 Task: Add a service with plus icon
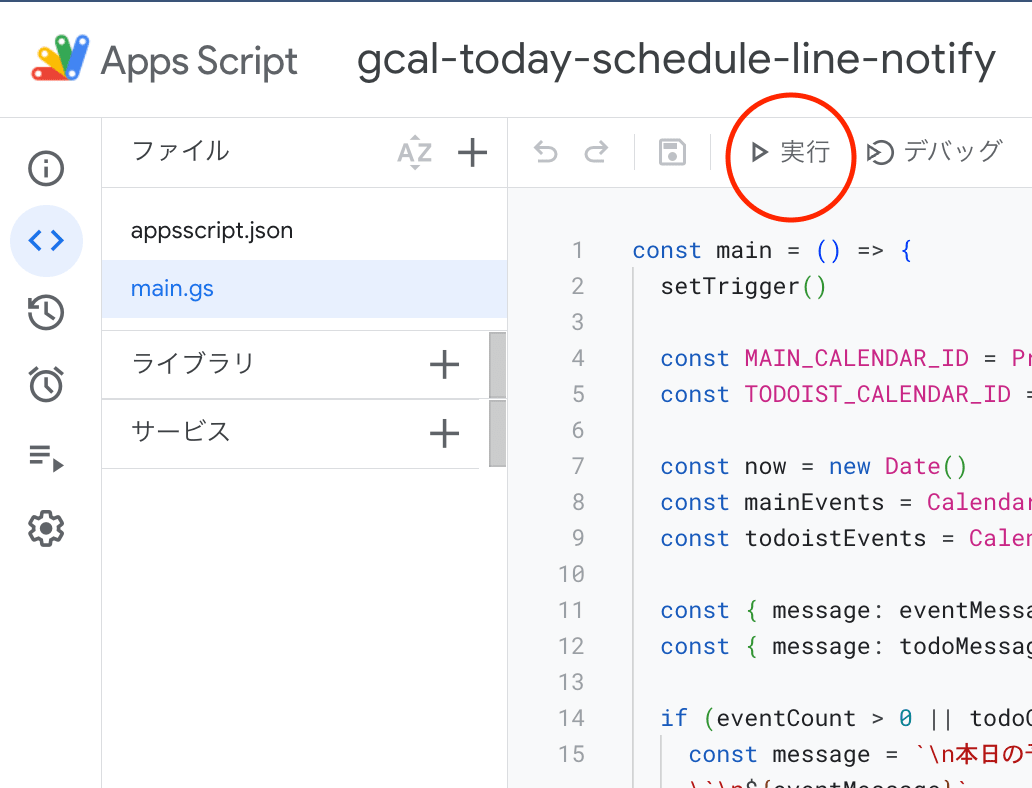pyautogui.click(x=444, y=433)
